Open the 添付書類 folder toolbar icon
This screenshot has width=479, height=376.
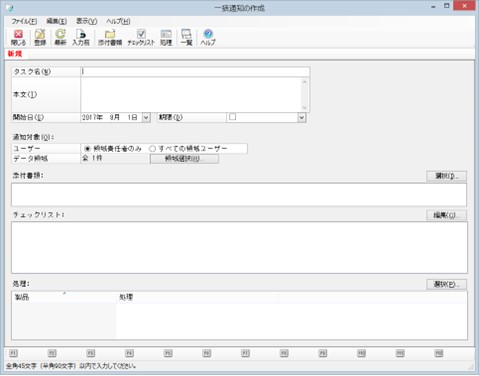coord(110,37)
